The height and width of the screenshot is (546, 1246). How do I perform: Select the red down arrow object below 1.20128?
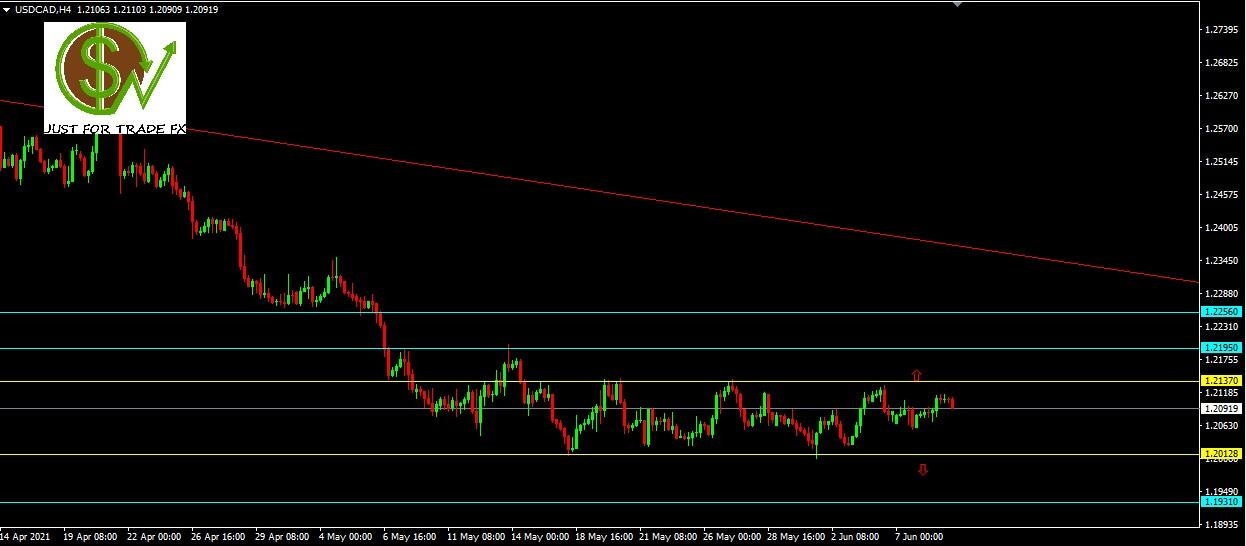923,469
